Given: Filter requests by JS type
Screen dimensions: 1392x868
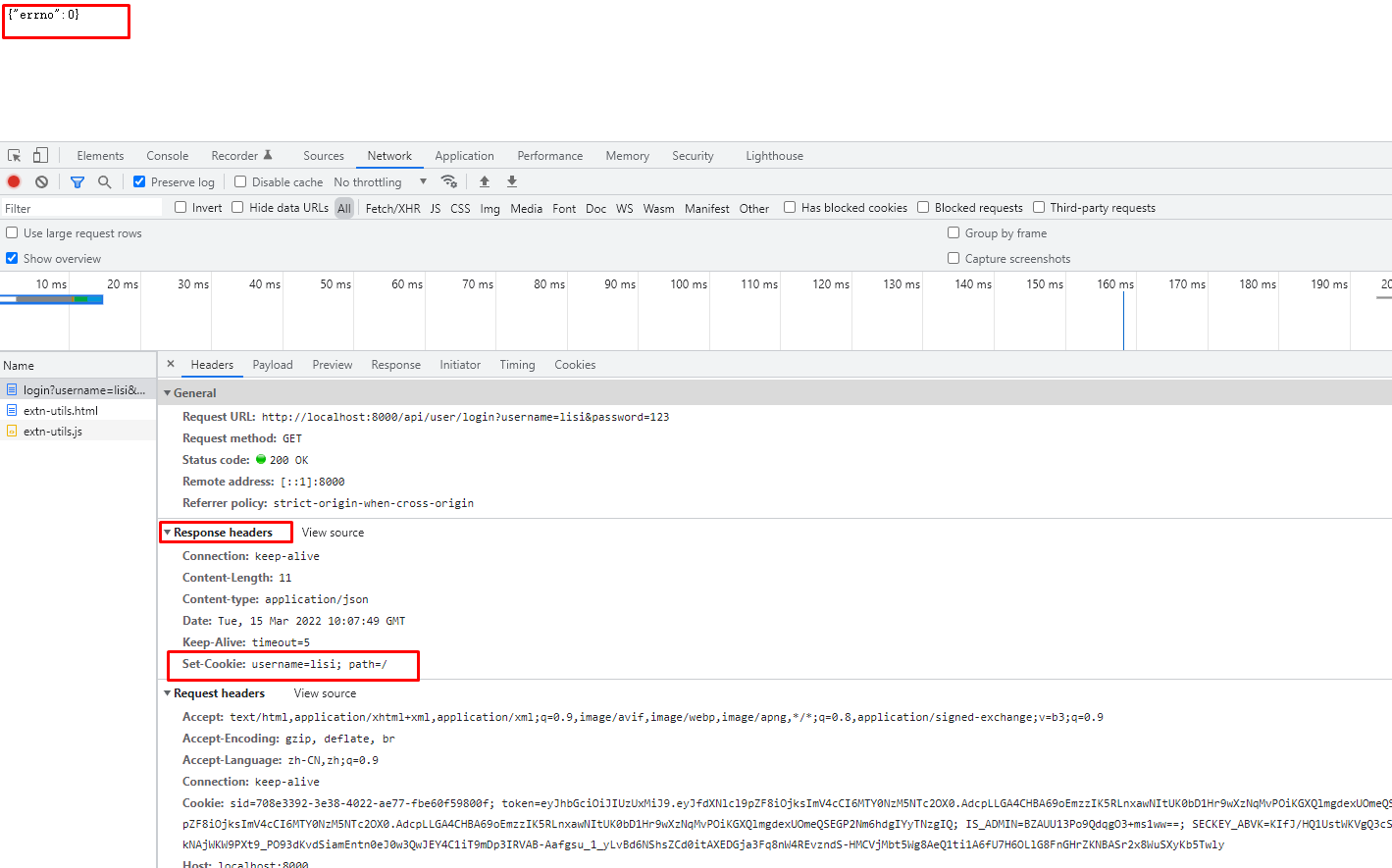Looking at the screenshot, I should coord(436,208).
